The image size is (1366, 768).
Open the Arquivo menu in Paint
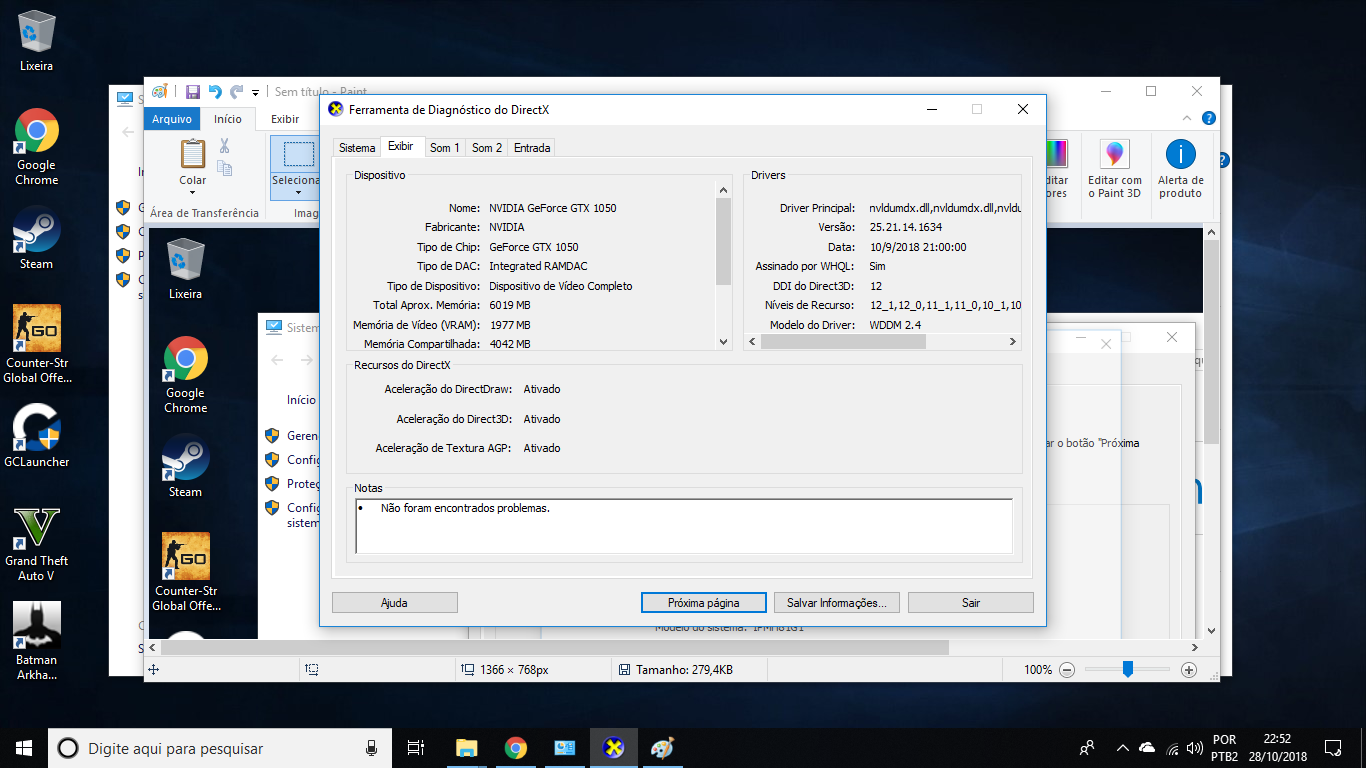tap(172, 119)
